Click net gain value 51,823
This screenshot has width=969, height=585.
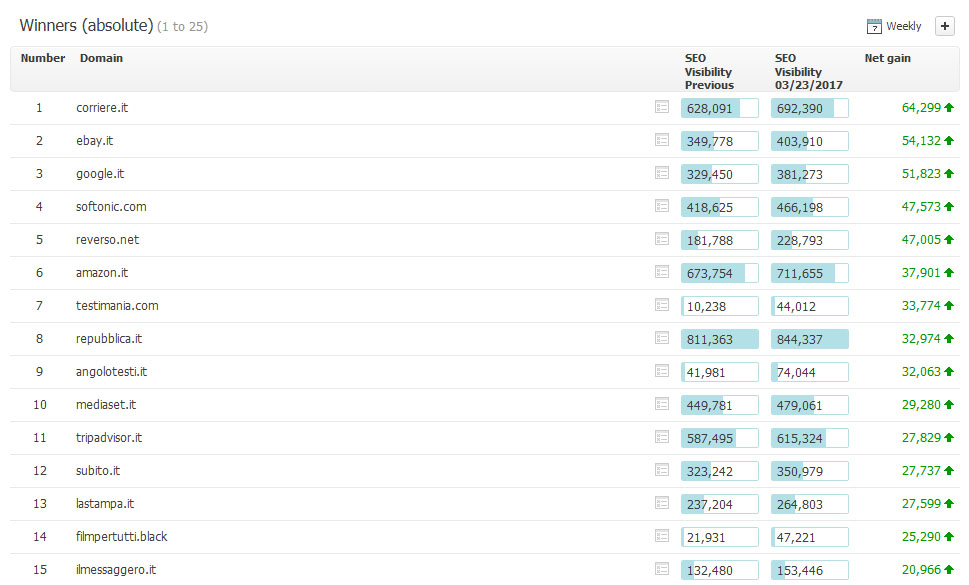(x=921, y=174)
